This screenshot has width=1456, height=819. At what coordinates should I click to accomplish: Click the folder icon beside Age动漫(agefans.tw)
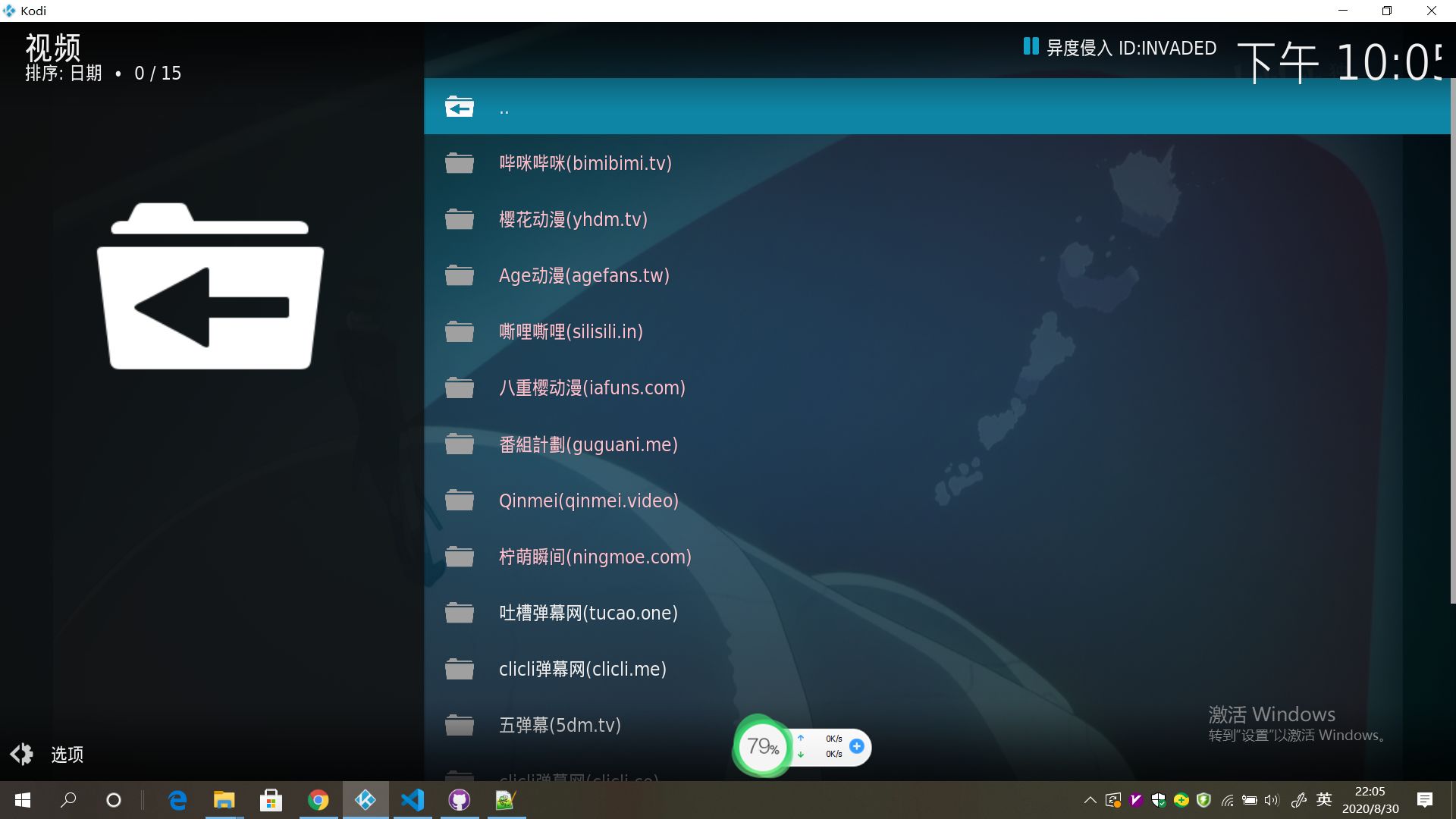460,275
